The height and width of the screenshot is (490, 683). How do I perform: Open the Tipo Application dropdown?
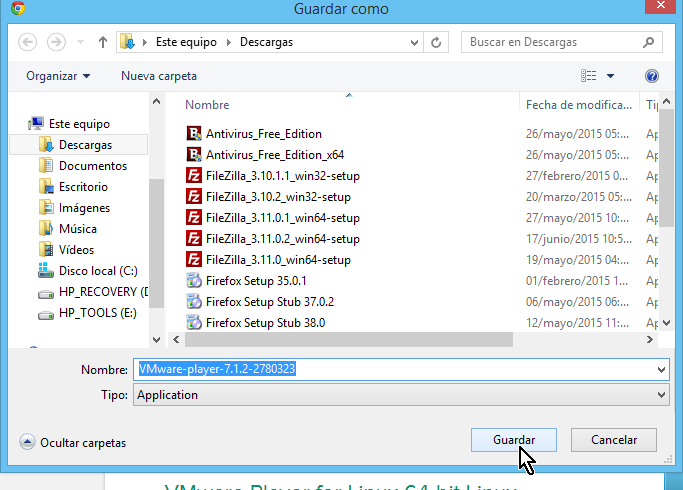pyautogui.click(x=401, y=395)
